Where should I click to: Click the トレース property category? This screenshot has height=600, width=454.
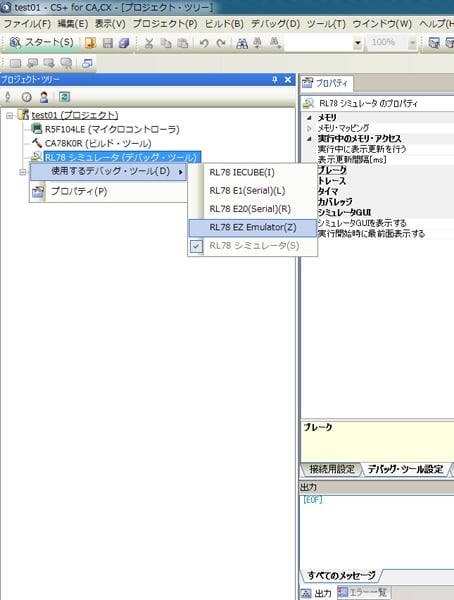click(x=332, y=181)
